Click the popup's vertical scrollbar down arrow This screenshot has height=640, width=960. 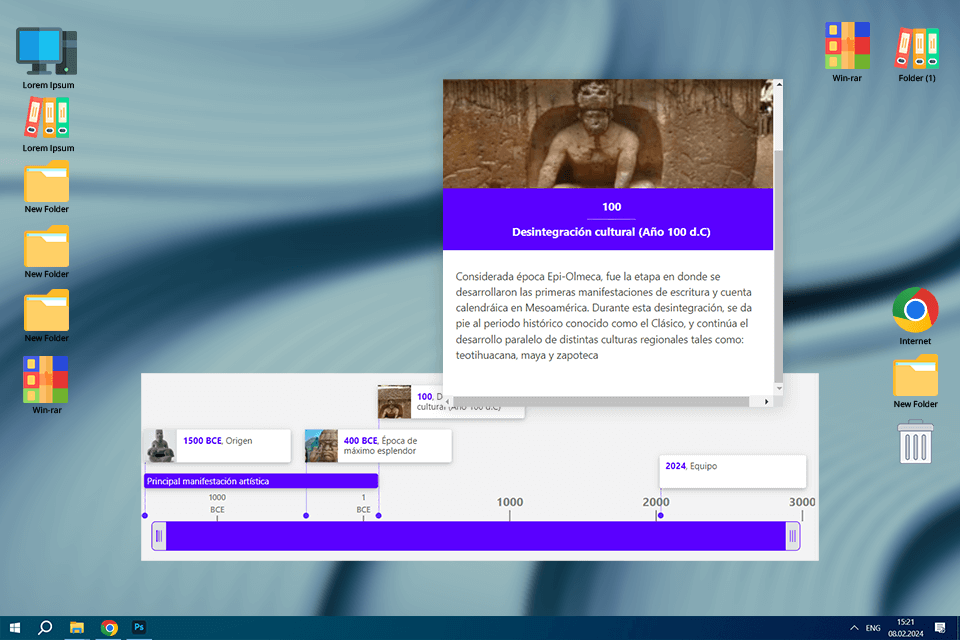click(x=779, y=388)
